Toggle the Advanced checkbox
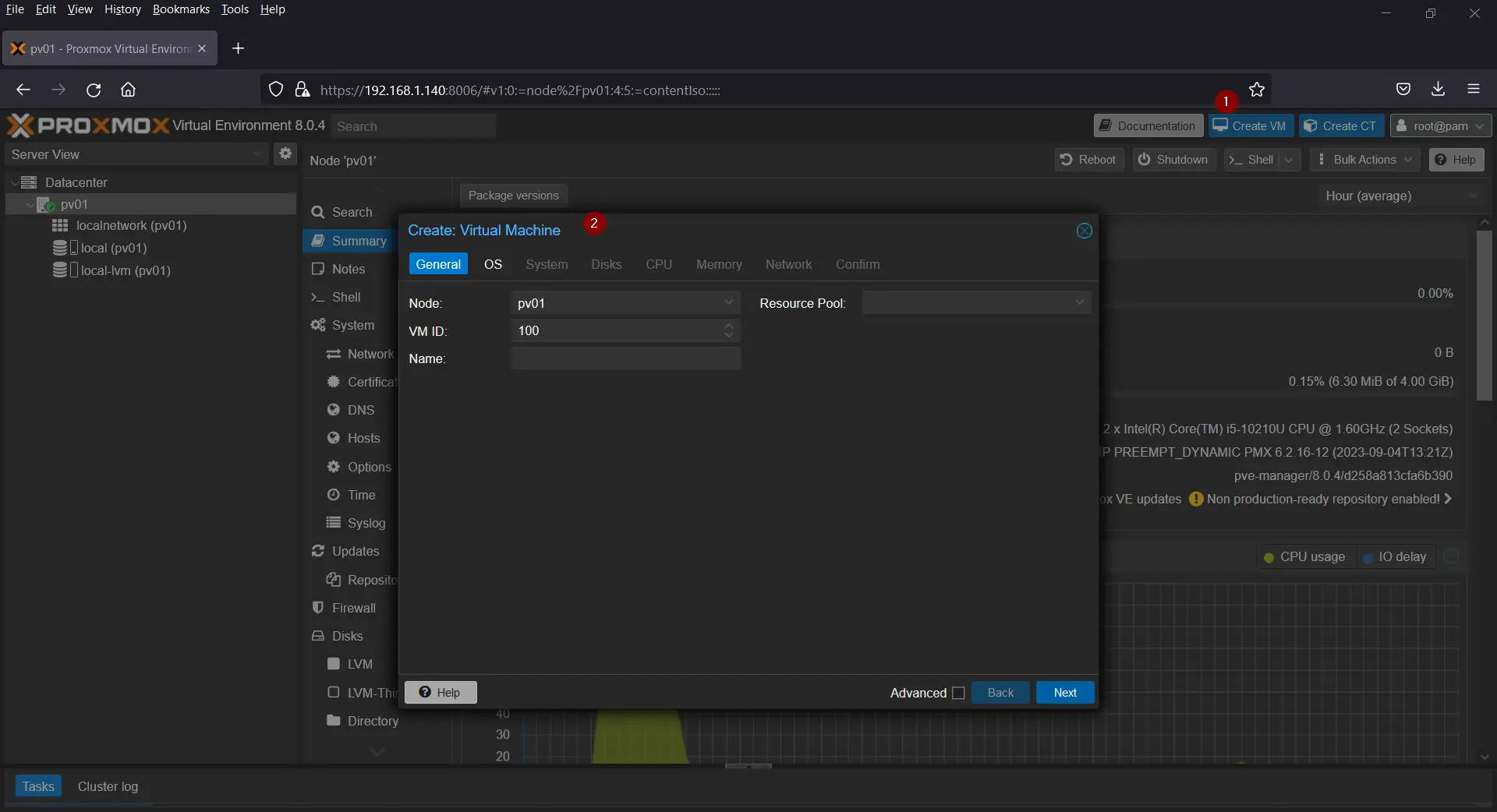 click(x=958, y=693)
